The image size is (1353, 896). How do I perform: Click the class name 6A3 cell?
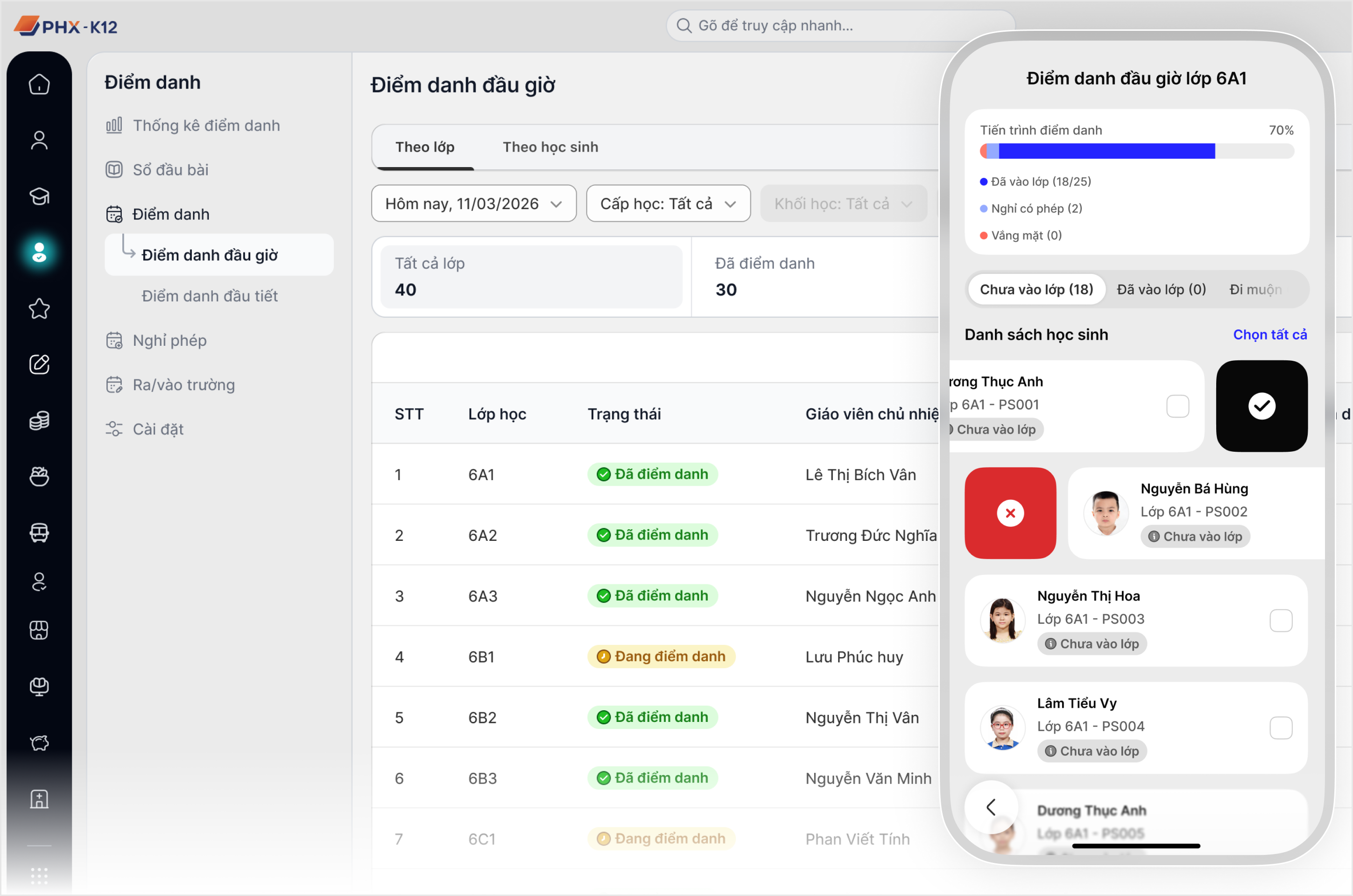pos(483,596)
